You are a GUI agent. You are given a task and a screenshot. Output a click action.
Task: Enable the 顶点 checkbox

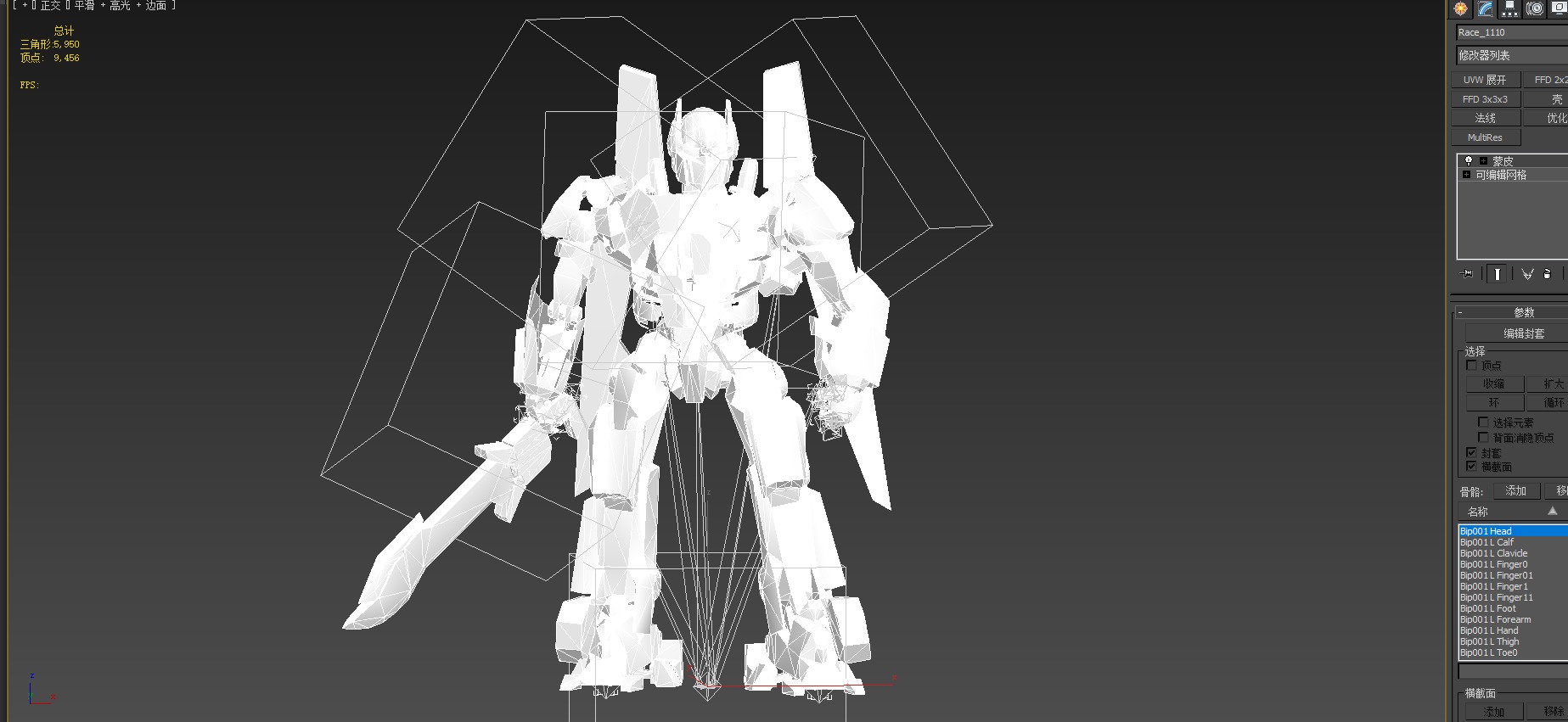click(1472, 366)
